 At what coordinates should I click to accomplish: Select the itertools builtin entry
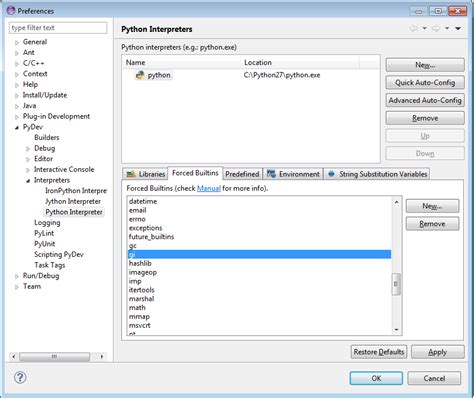(x=259, y=290)
